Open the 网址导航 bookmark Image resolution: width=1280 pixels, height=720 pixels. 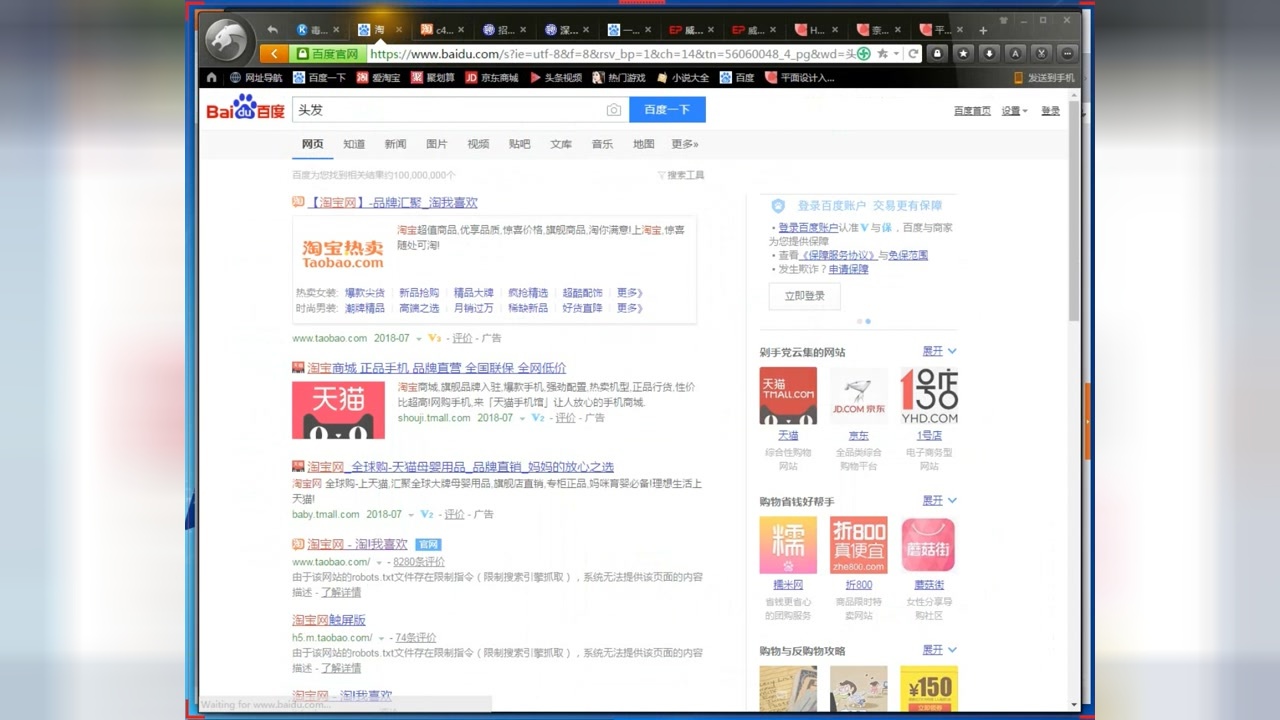pyautogui.click(x=256, y=77)
